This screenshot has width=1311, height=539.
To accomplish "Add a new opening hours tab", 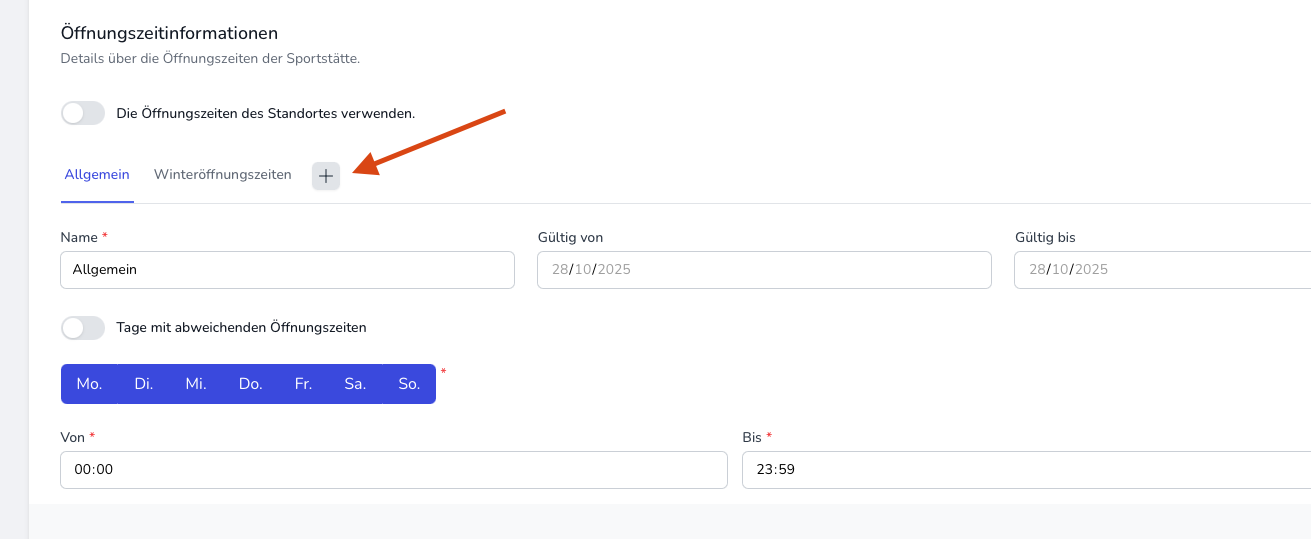I will pos(326,176).
